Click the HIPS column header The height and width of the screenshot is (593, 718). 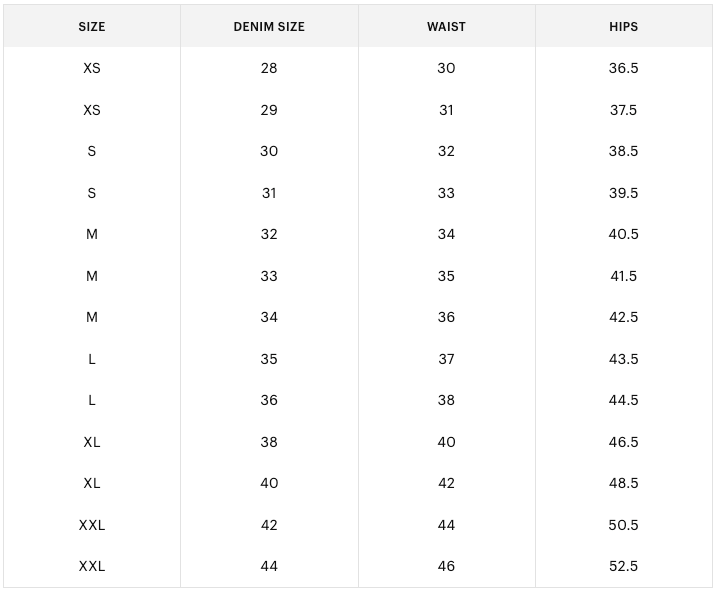coord(623,27)
